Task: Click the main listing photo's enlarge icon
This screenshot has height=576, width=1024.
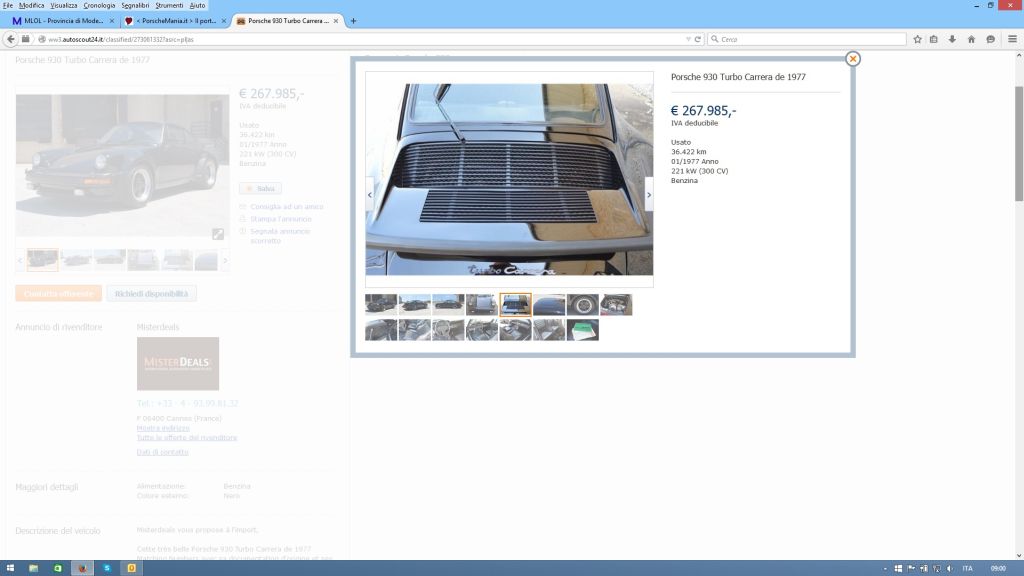Action: pos(217,234)
